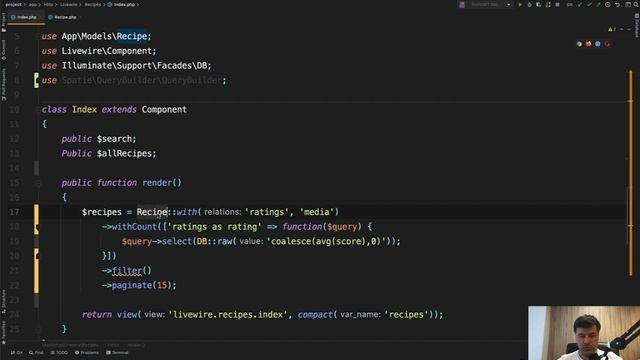Viewport: 640px width, 360px height.
Task: Open the Terminal tool window tab
Action: 117,352
